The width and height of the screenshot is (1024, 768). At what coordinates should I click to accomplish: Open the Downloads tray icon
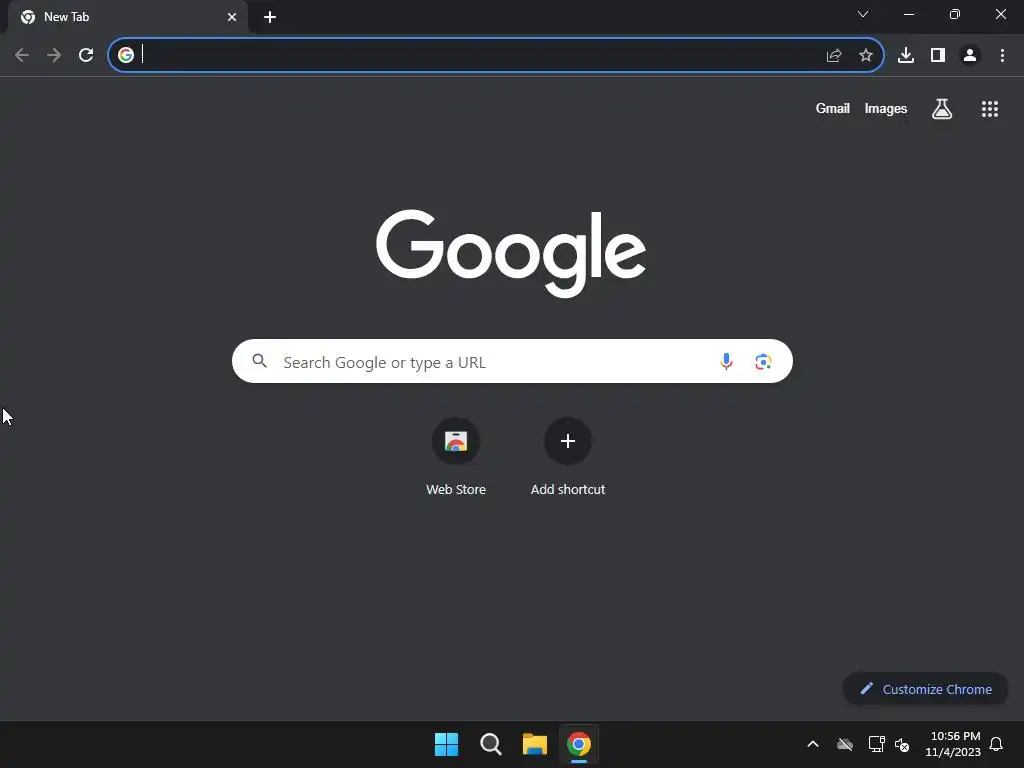click(905, 56)
